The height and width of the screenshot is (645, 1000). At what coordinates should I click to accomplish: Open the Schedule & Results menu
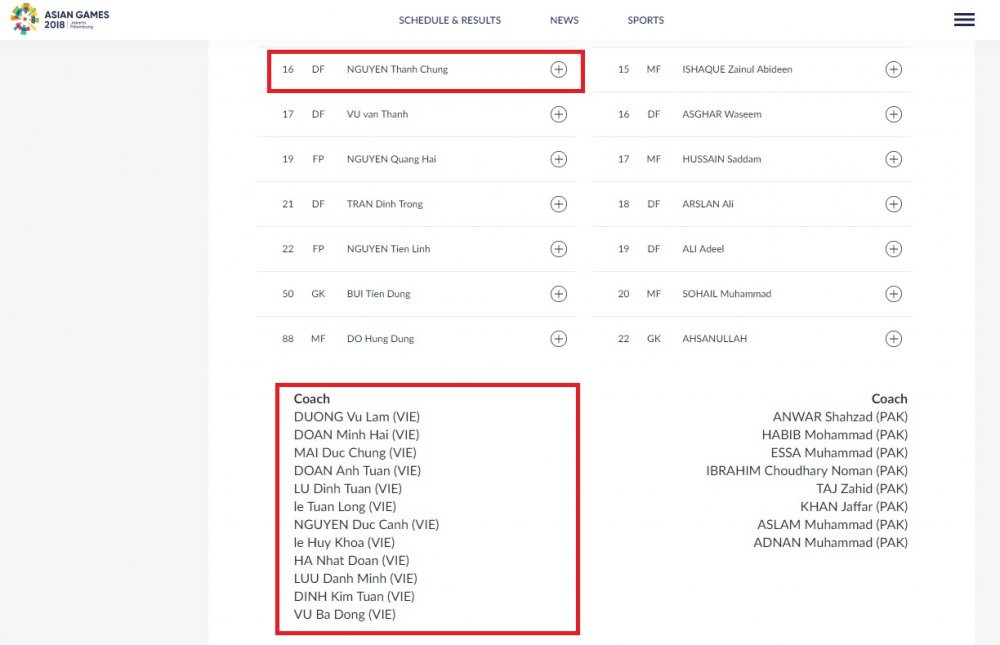(x=450, y=20)
